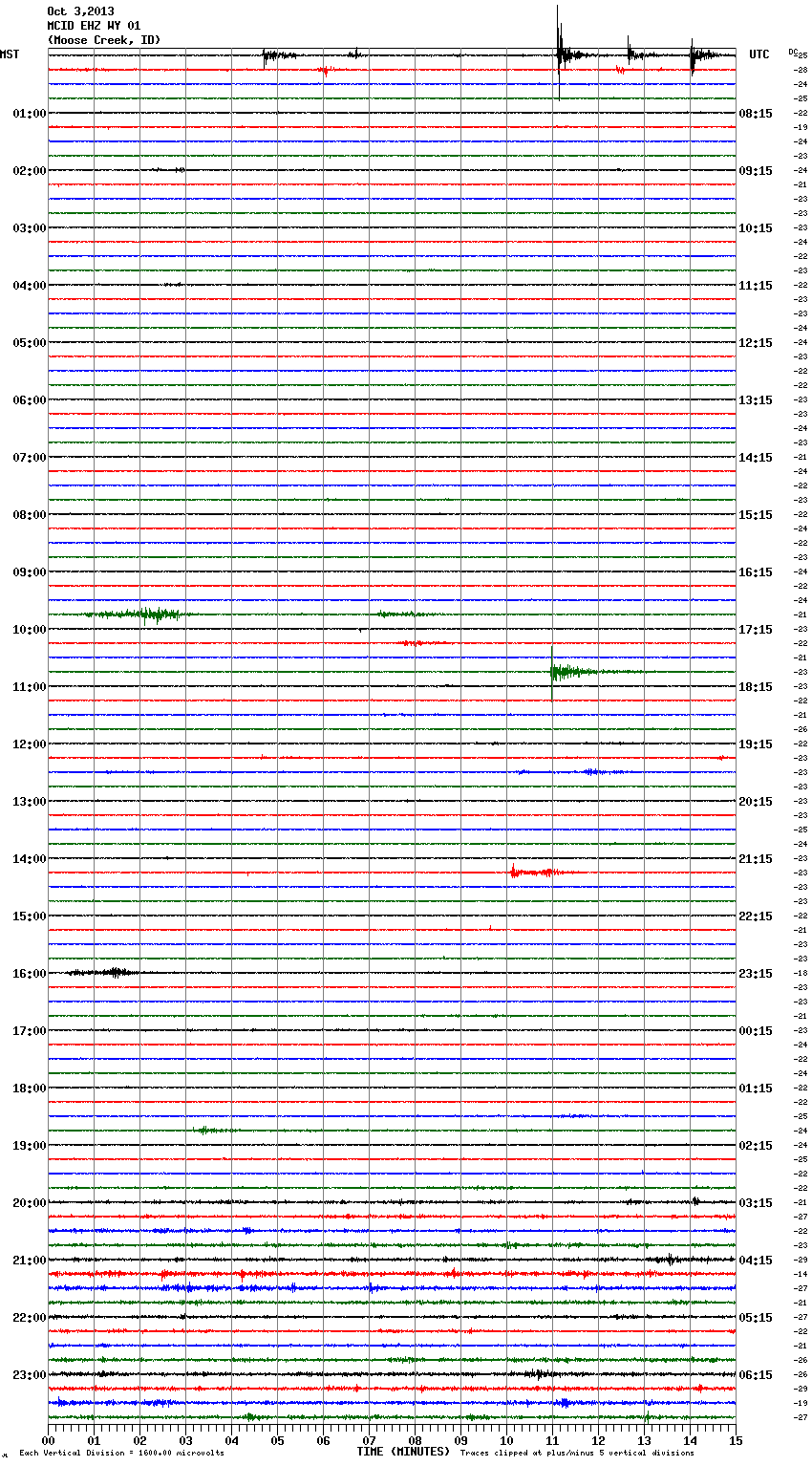Select the 16:00 MST hour label
This screenshot has height=1466, width=812.
click(30, 974)
